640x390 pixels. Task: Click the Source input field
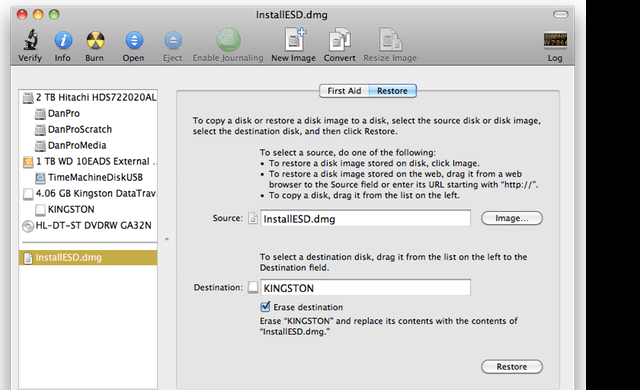pyautogui.click(x=365, y=219)
